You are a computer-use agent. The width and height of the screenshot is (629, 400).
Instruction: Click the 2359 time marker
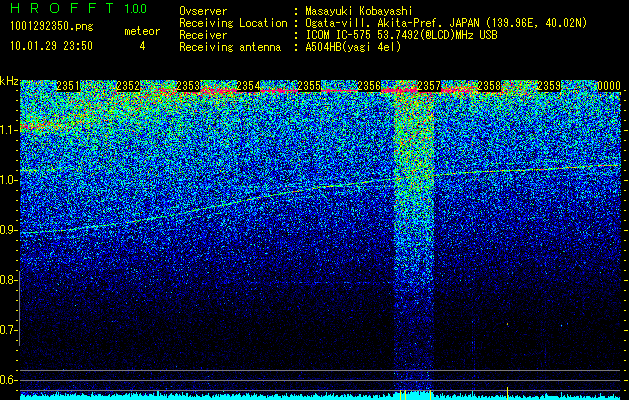click(x=549, y=86)
